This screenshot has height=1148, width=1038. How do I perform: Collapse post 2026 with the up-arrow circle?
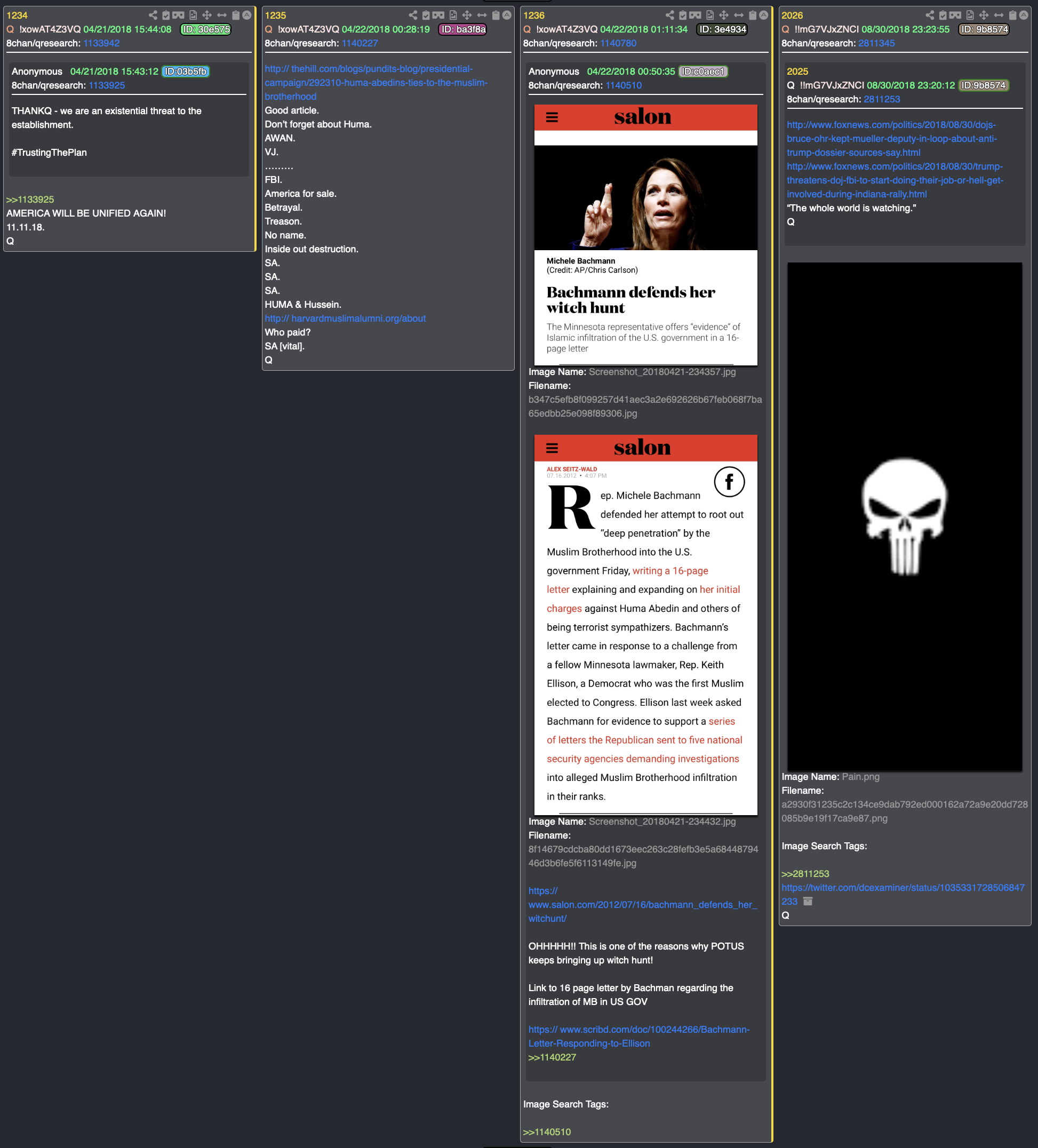(1024, 15)
